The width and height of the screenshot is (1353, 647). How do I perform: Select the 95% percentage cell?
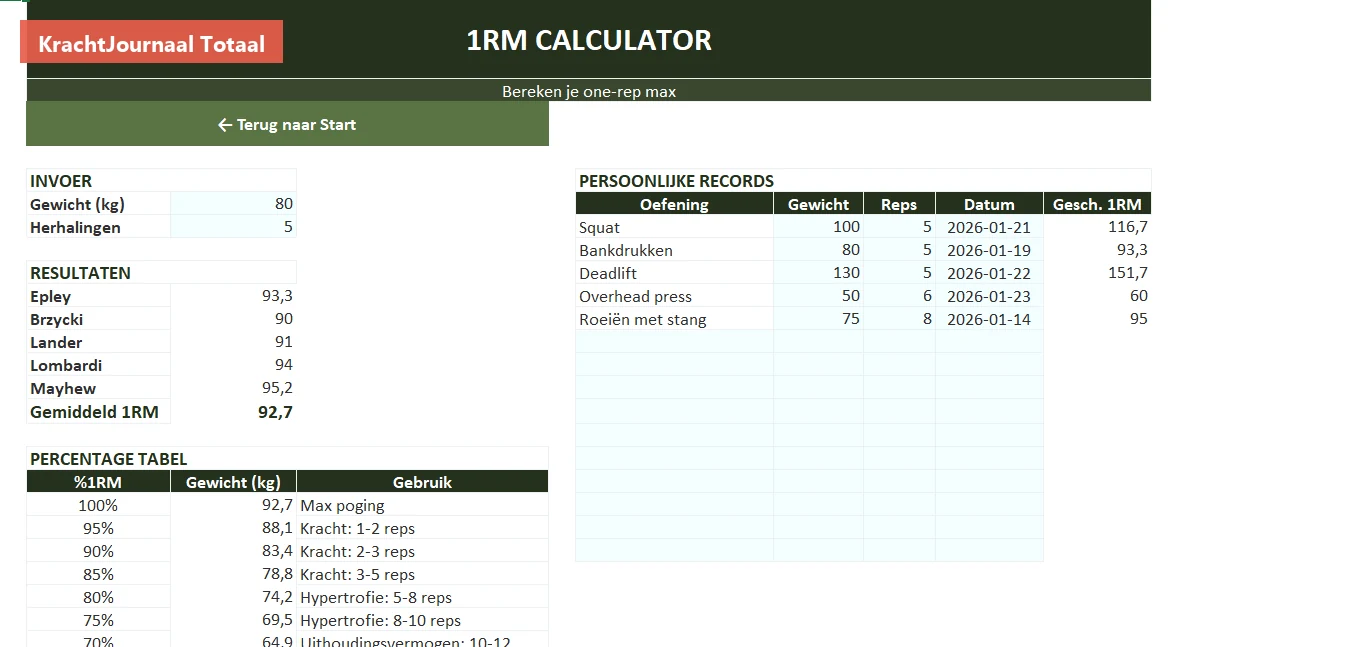98,528
